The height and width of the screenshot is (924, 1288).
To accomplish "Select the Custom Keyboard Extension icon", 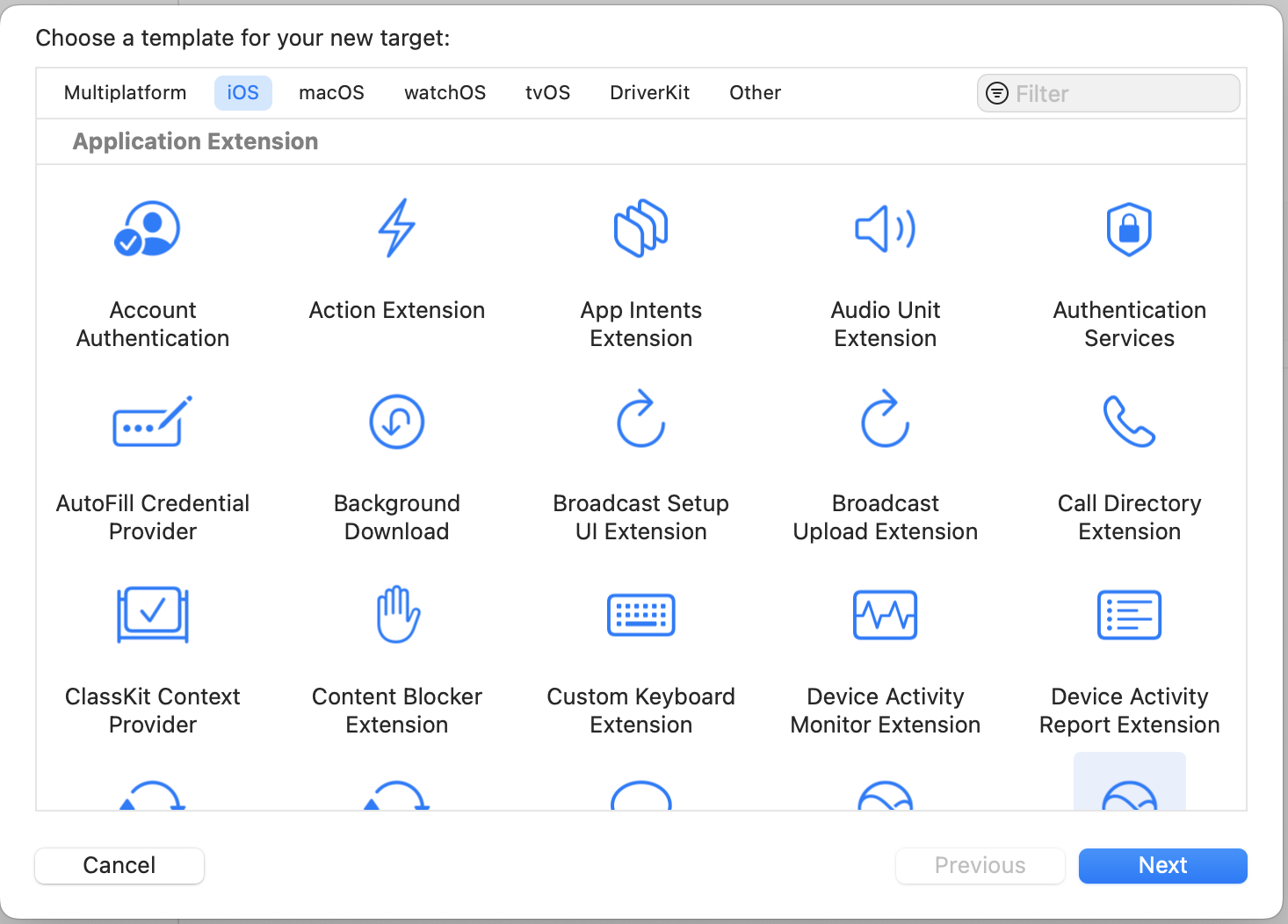I will (x=641, y=615).
